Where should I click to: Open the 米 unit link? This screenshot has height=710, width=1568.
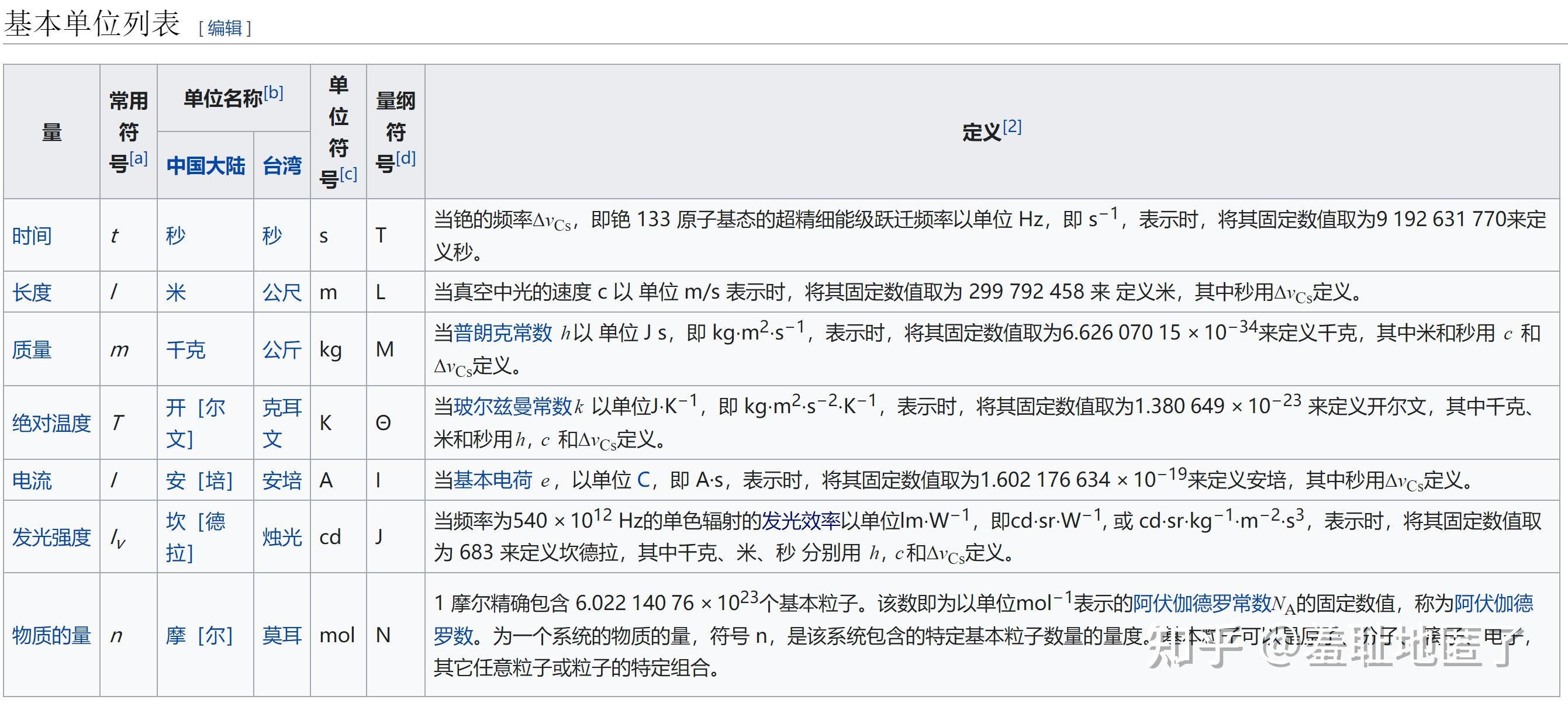click(x=176, y=293)
